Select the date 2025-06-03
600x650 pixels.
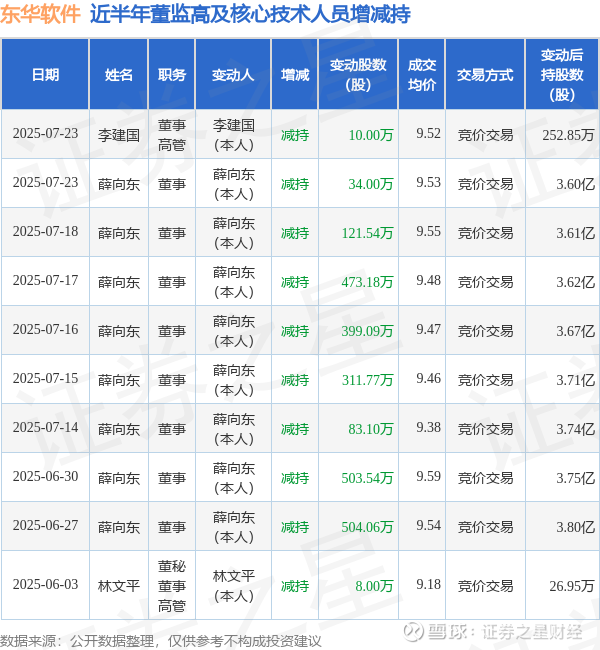pos(45,584)
